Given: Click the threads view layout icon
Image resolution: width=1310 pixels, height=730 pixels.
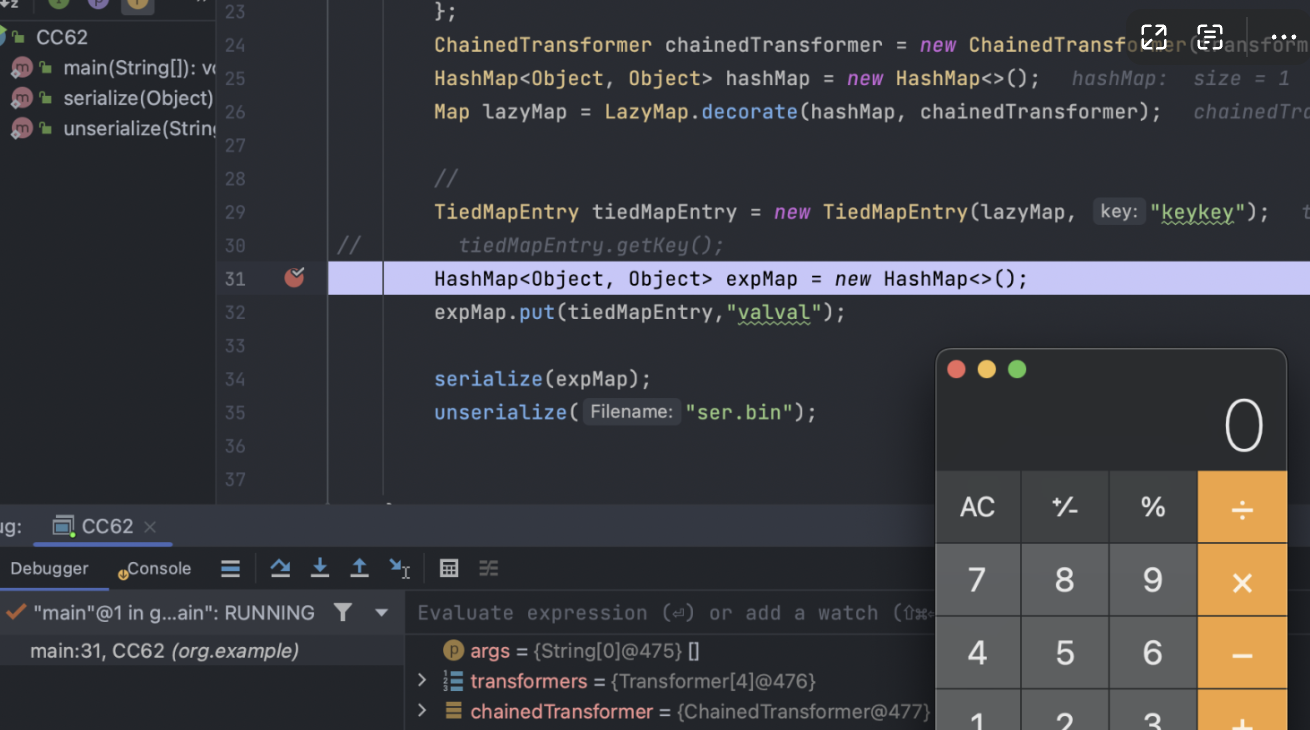Looking at the screenshot, I should click(230, 568).
